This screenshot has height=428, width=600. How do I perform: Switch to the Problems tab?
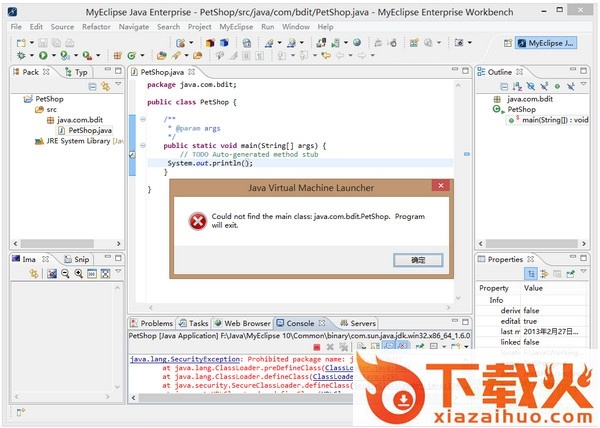[155, 324]
